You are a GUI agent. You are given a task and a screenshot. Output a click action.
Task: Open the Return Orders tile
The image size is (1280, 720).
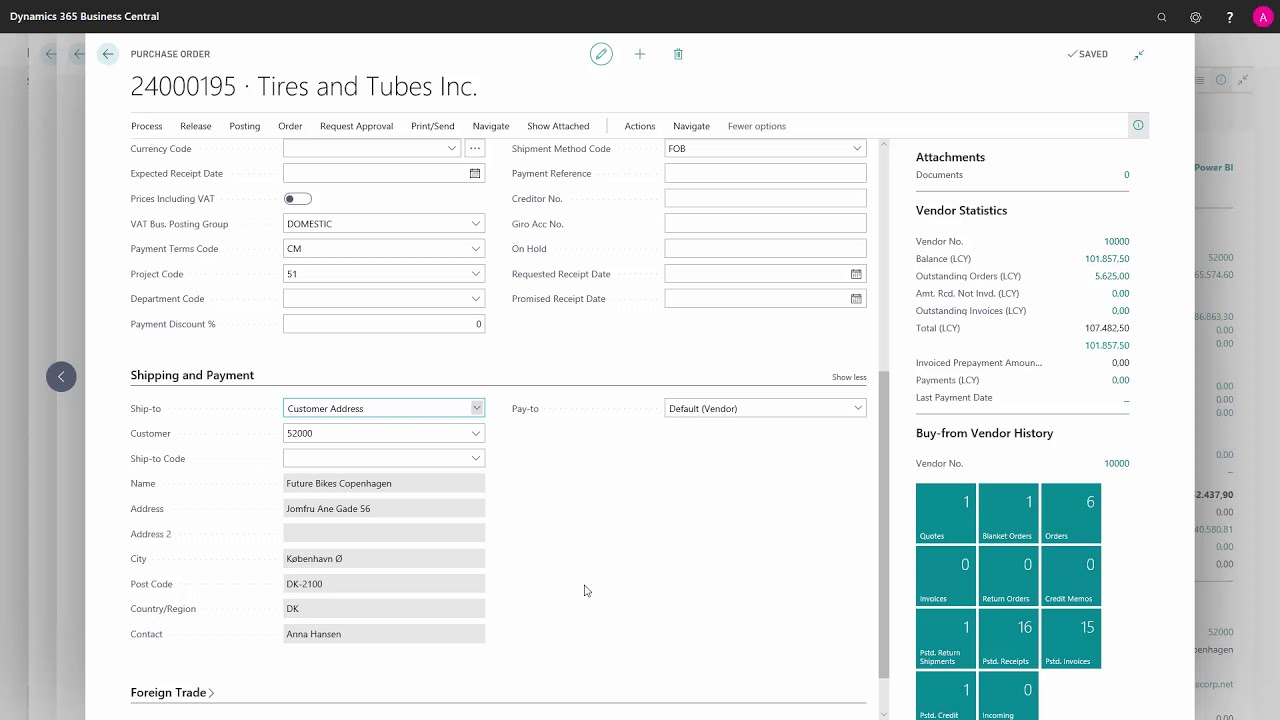(1008, 576)
